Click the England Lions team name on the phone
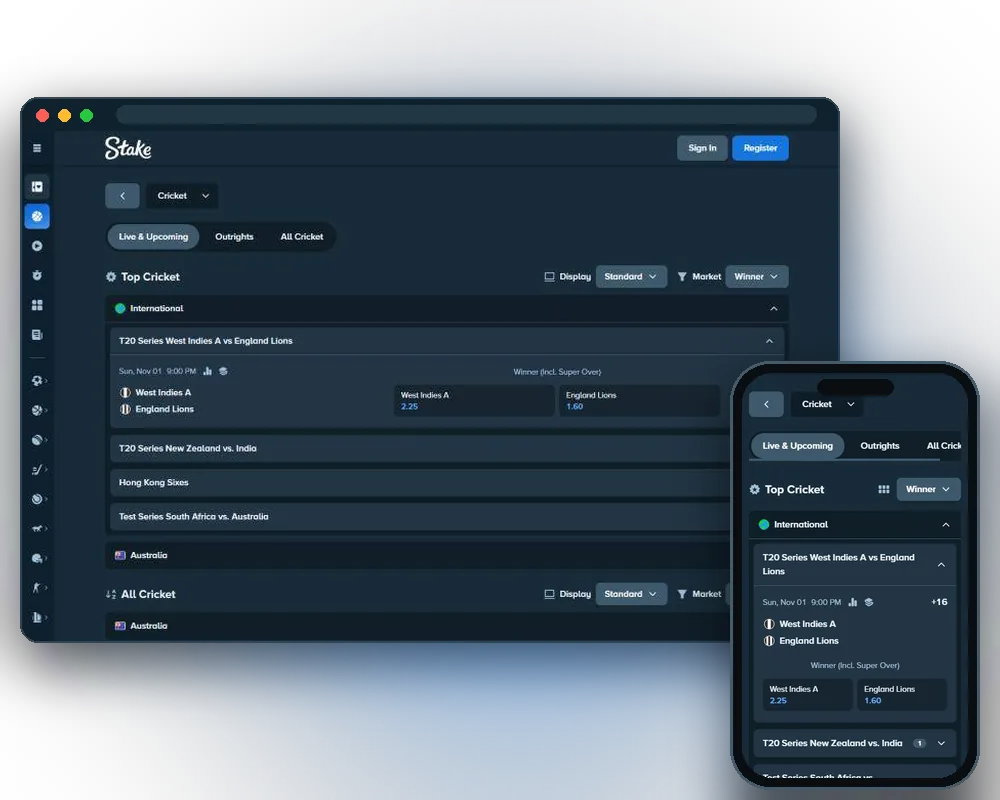The image size is (1000, 800). click(x=809, y=641)
